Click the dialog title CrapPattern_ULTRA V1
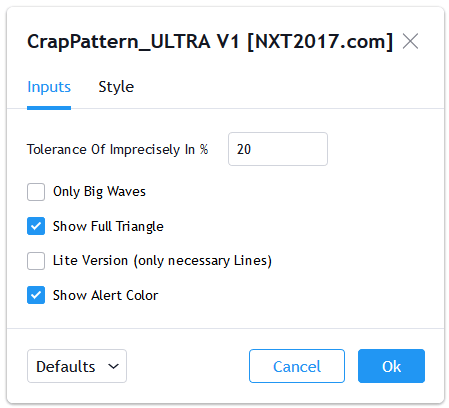Screen dimensions: 449x408 (x=210, y=42)
